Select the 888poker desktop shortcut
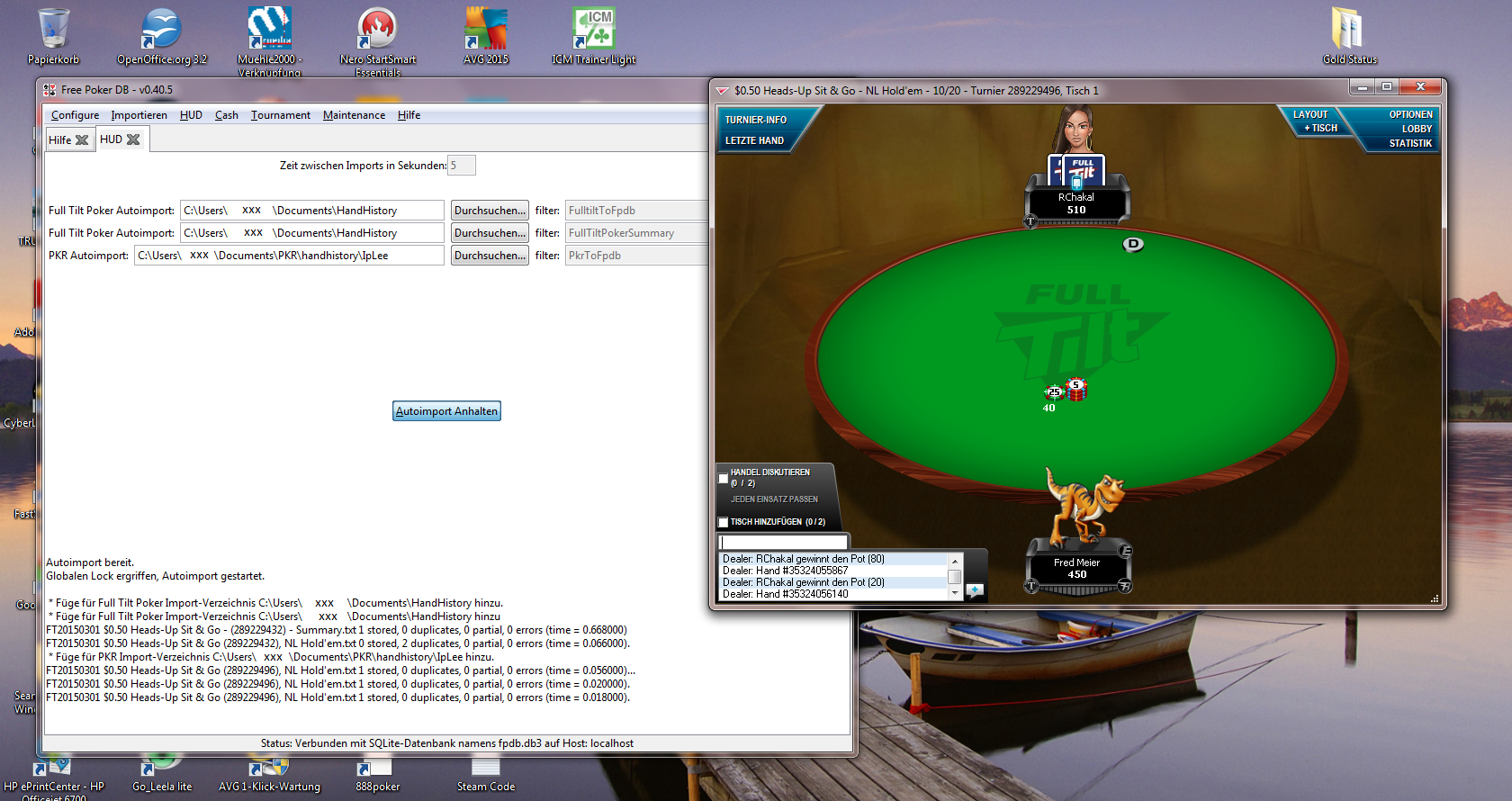Image resolution: width=1512 pixels, height=801 pixels. [x=377, y=776]
